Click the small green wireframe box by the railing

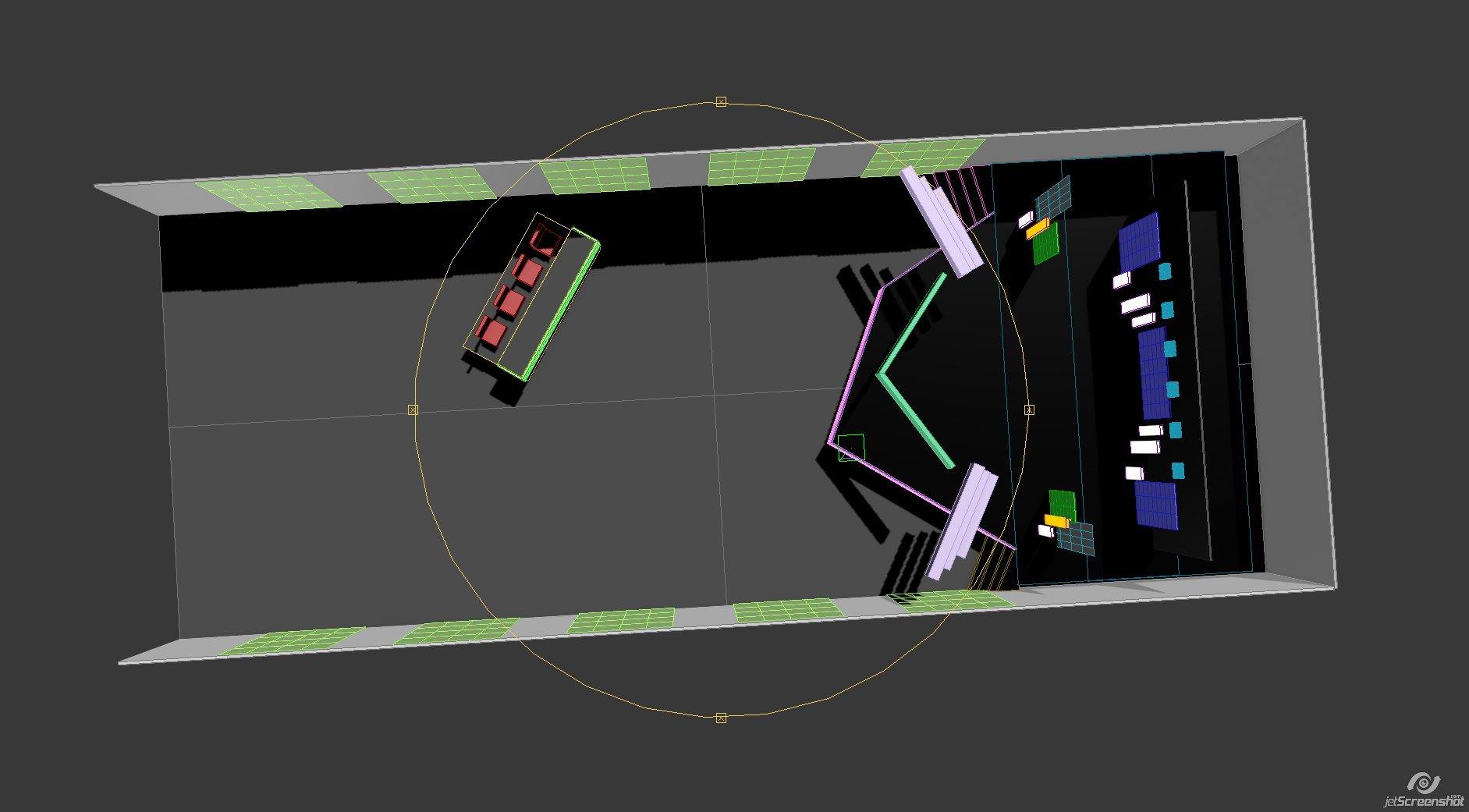[x=851, y=448]
